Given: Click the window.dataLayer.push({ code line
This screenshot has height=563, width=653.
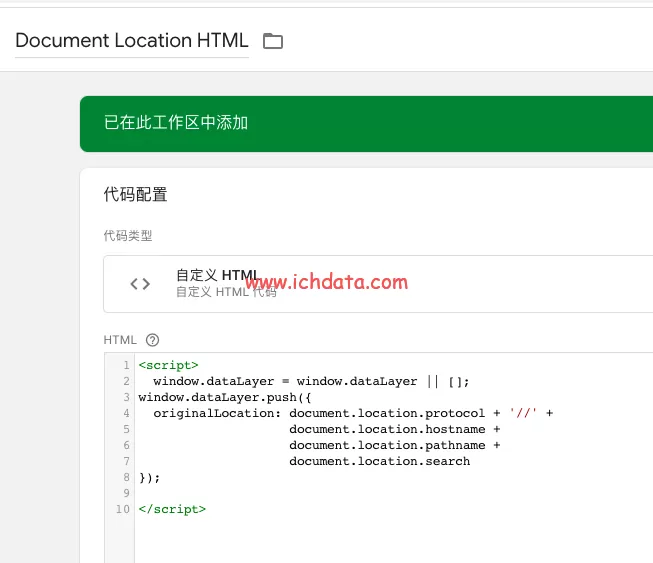Looking at the screenshot, I should [225, 397].
